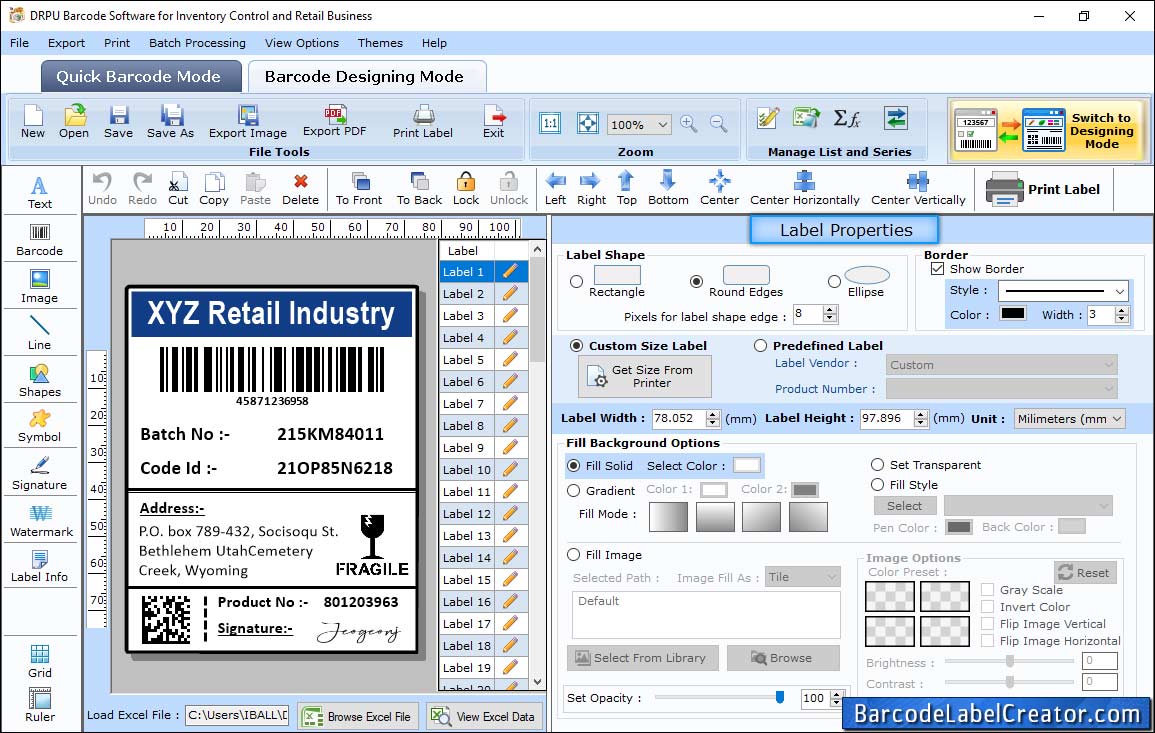Viewport: 1155px width, 733px height.
Task: Click the zoom in magnifier icon
Action: (x=689, y=124)
